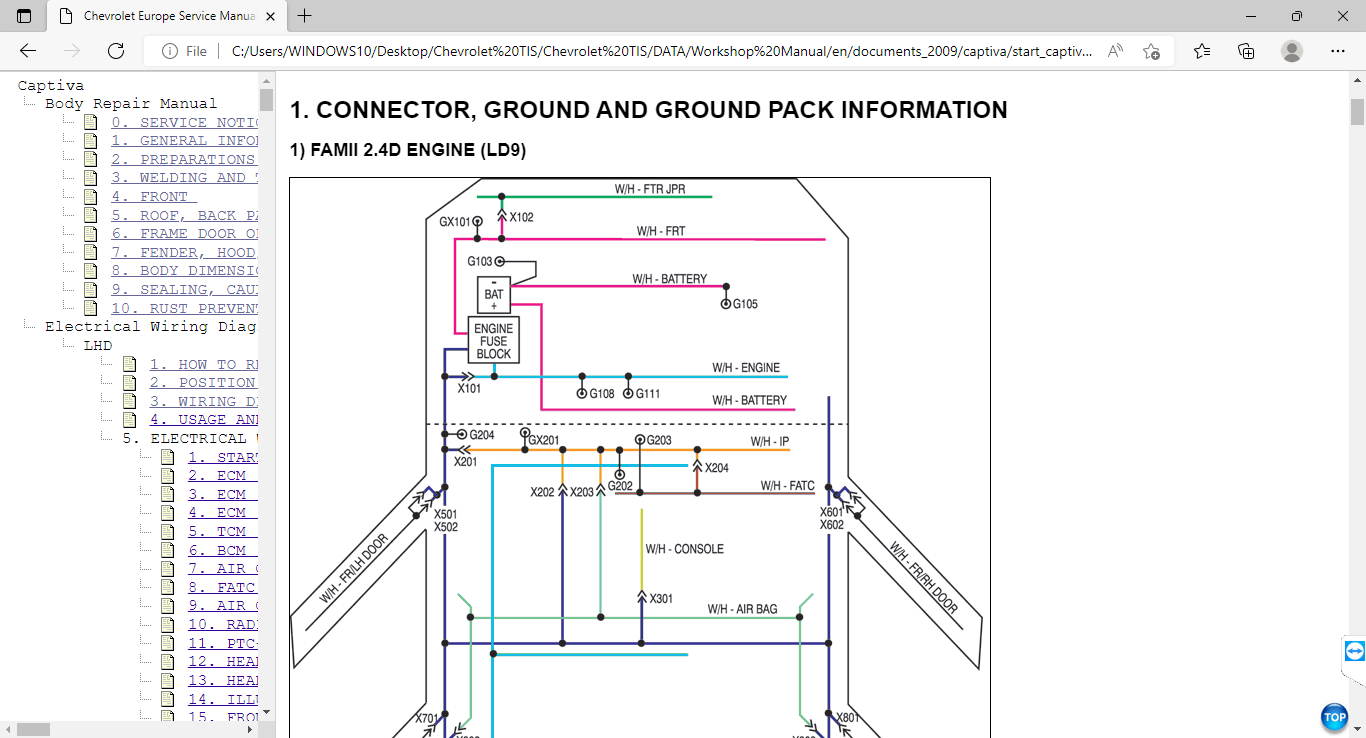Open the tab actions menu icon

tap(24, 16)
